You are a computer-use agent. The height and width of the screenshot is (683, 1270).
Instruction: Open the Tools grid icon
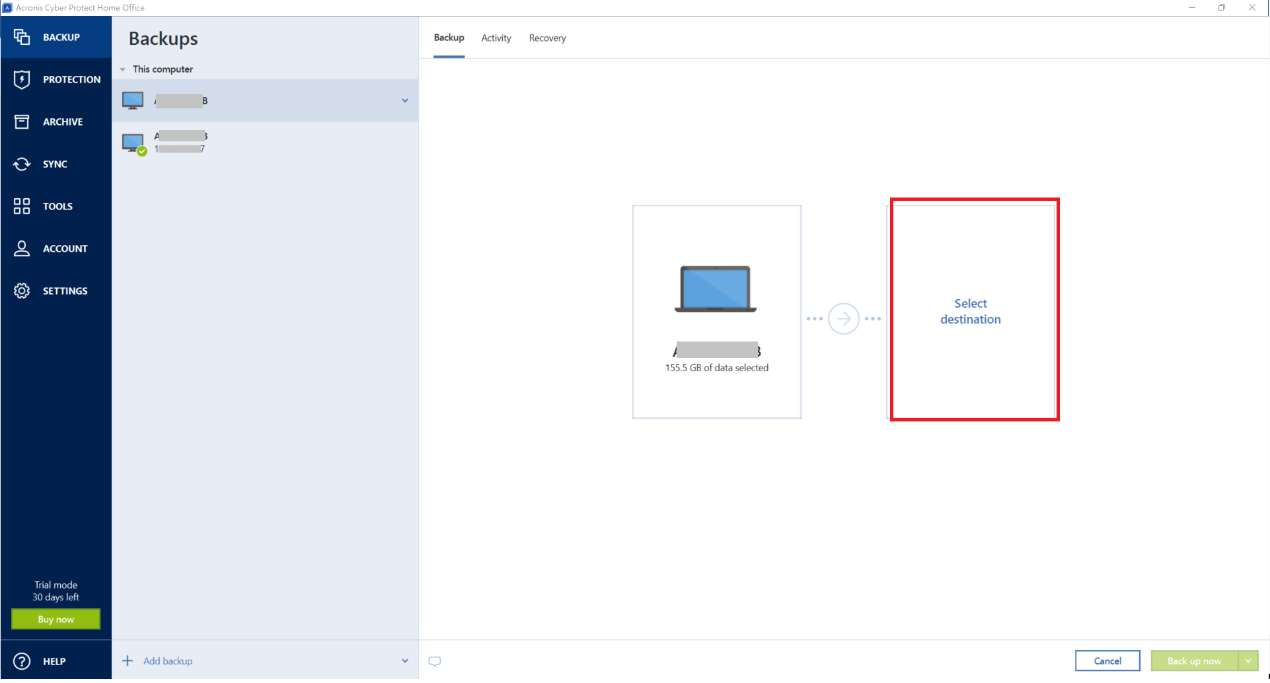coord(22,206)
